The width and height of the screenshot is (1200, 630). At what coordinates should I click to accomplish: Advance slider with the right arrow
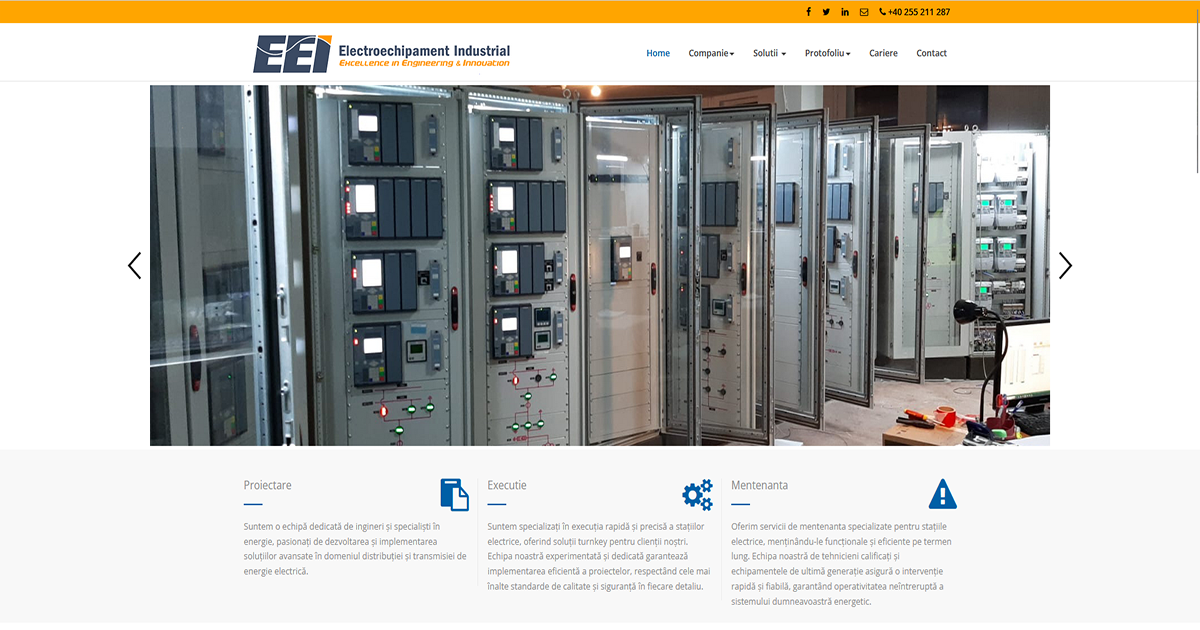point(1065,265)
